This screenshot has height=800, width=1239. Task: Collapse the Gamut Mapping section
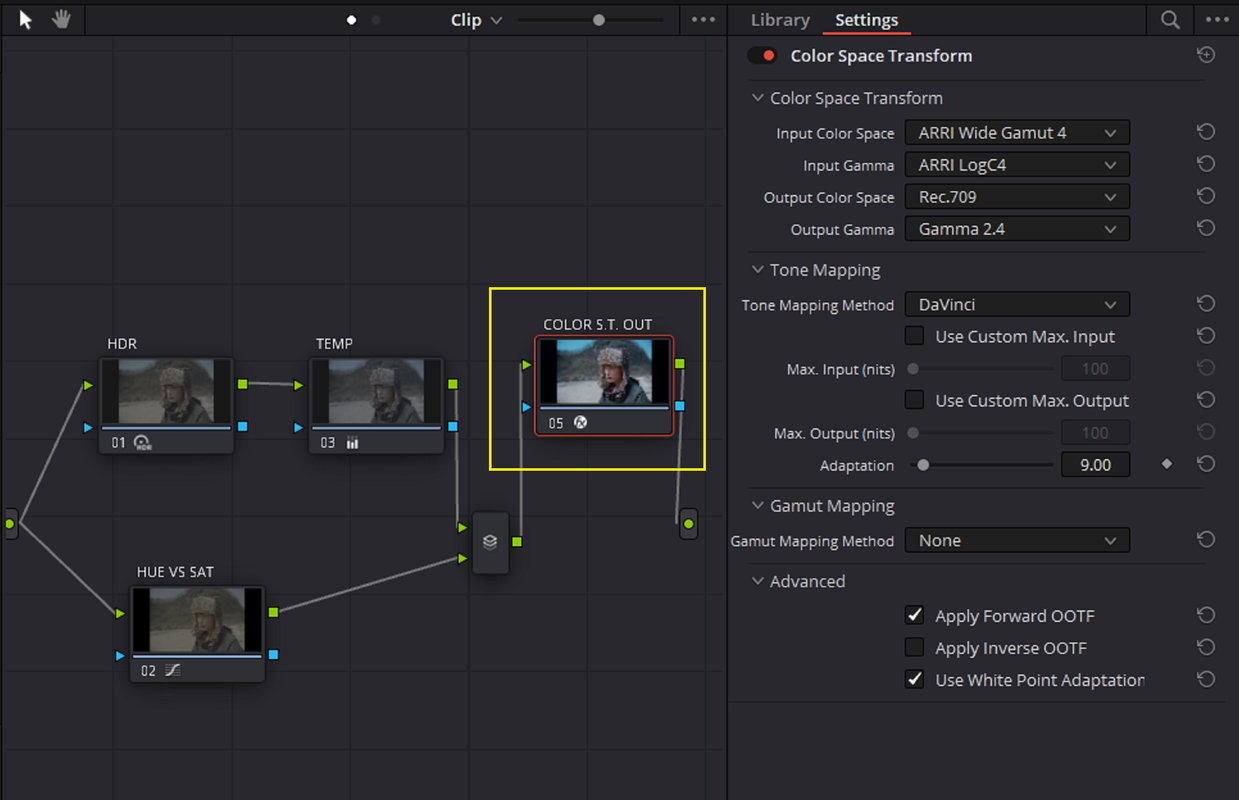pos(757,506)
